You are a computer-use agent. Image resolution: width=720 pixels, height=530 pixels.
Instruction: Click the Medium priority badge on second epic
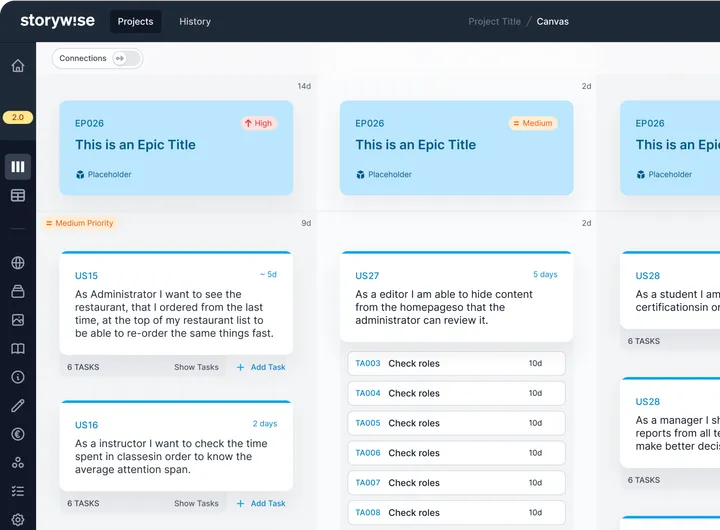532,123
